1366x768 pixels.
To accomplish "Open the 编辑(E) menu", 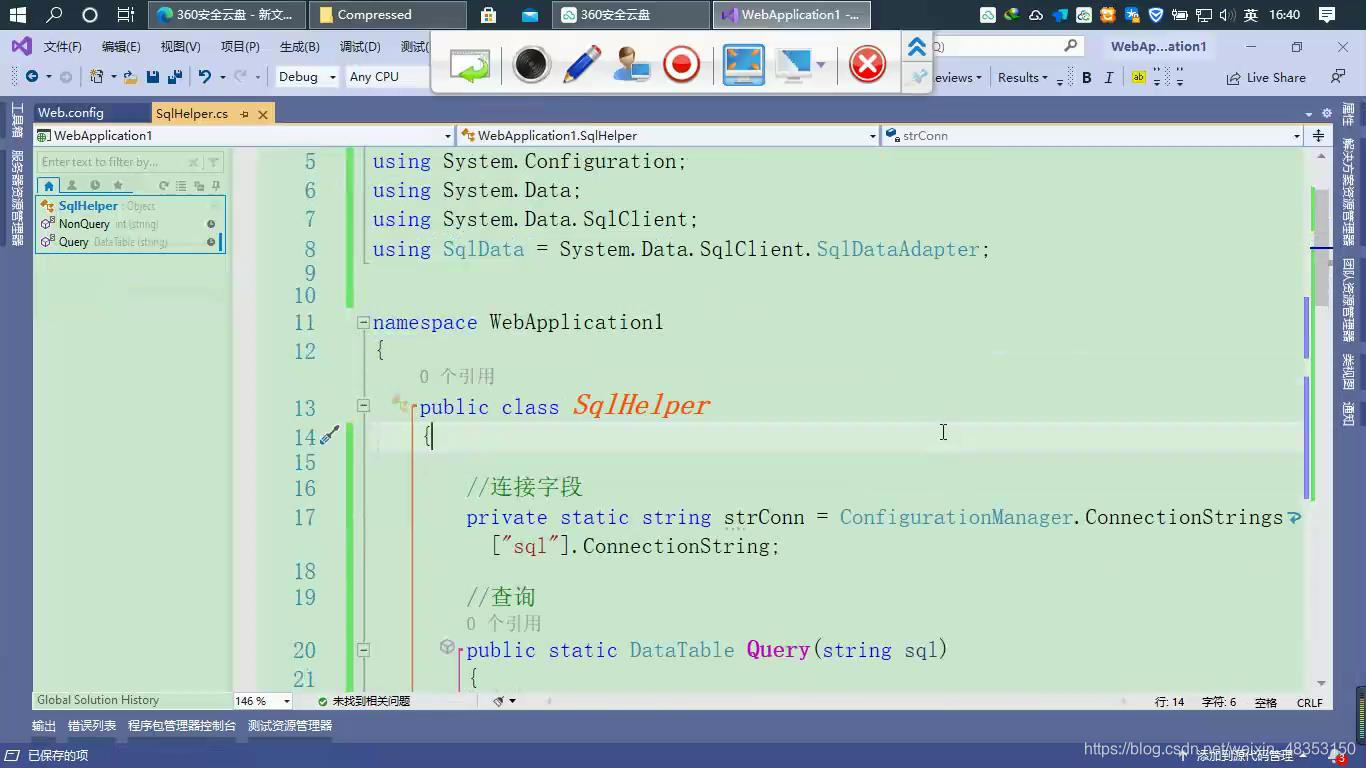I will [x=121, y=47].
